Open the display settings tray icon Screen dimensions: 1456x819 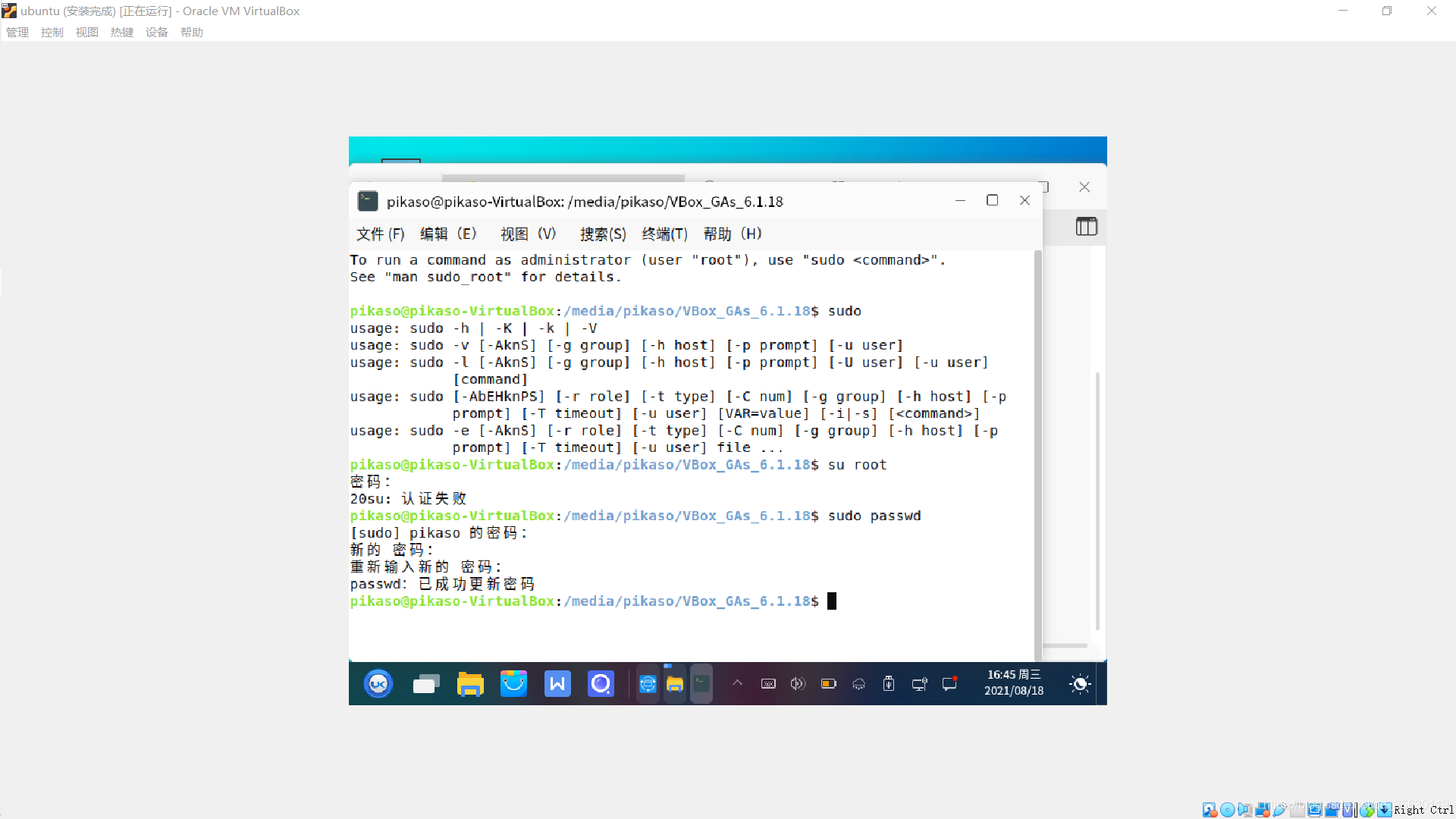(920, 684)
